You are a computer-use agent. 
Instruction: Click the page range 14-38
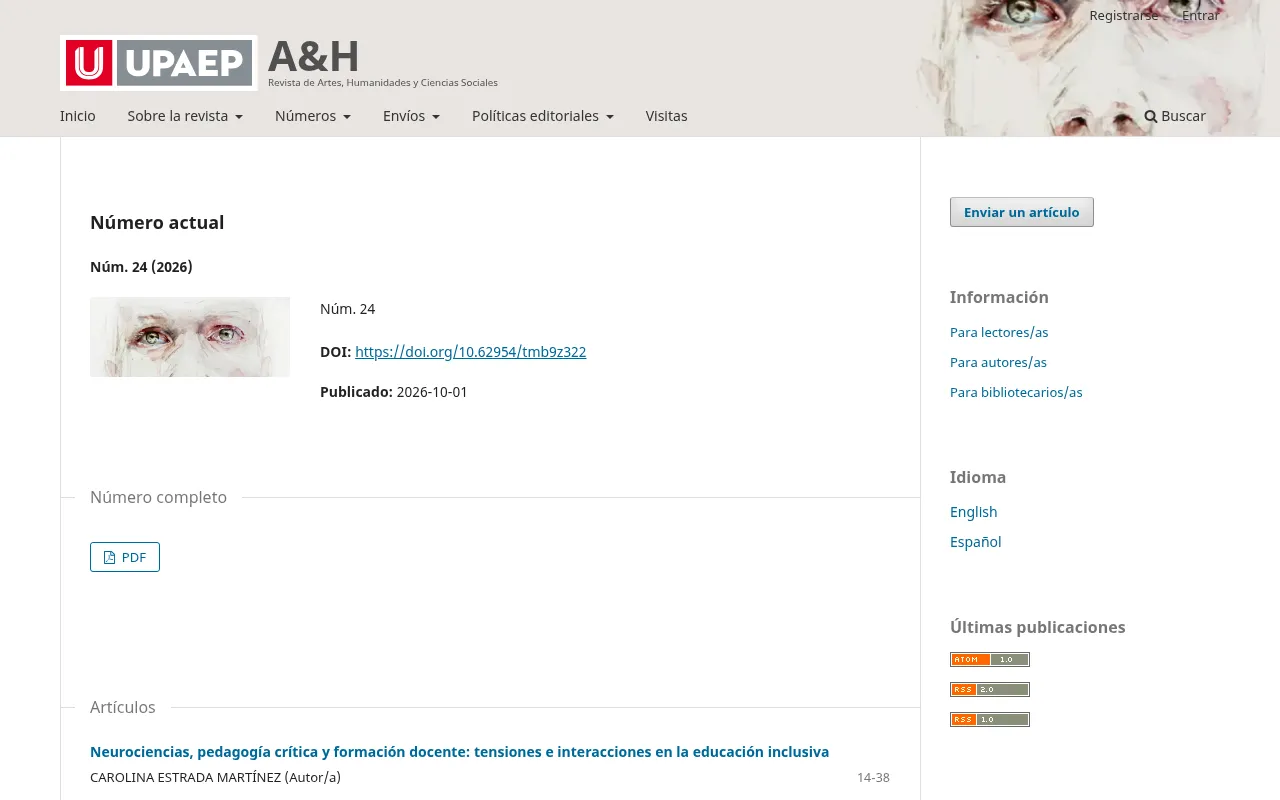[x=873, y=778]
